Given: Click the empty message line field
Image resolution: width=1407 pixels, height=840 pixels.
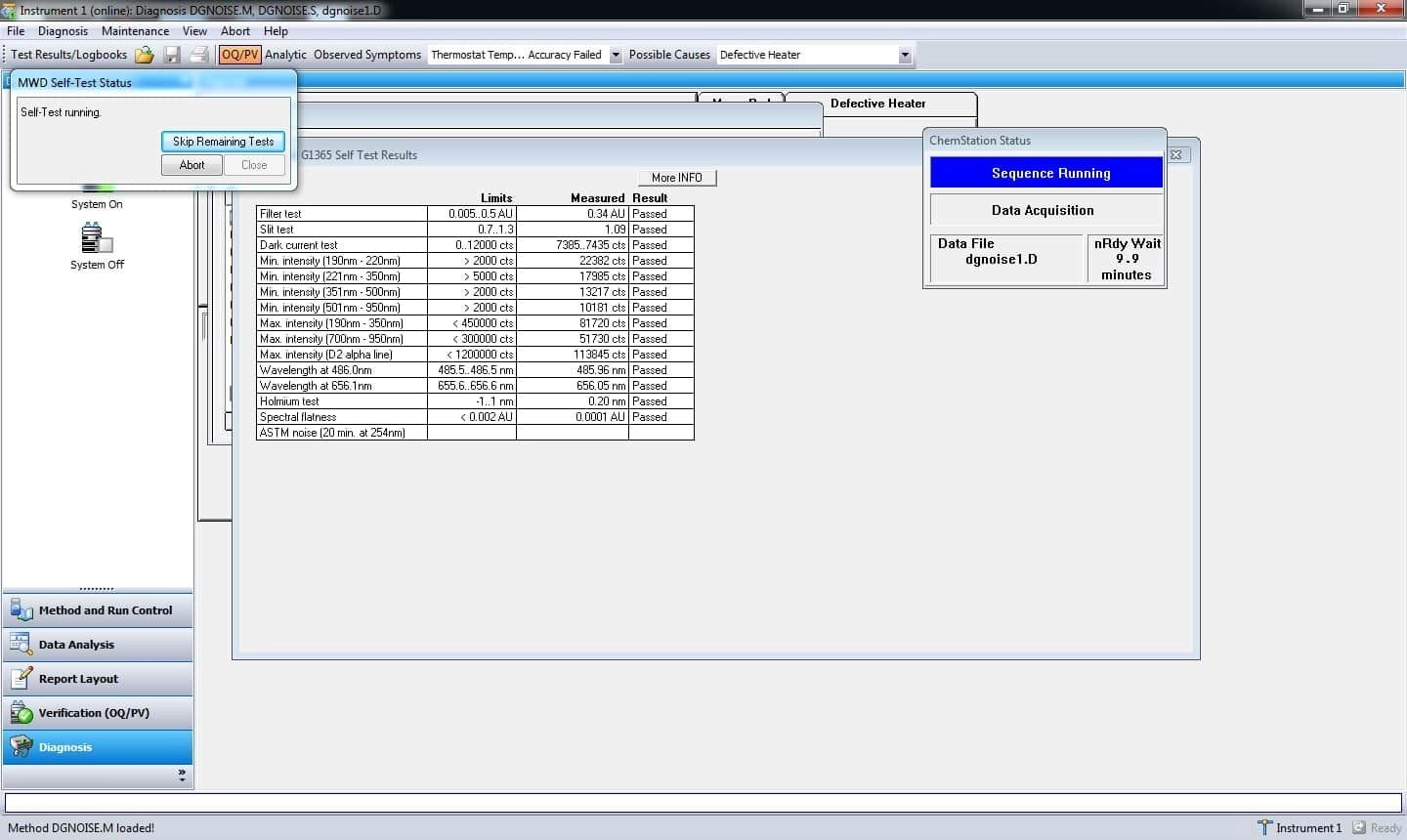Looking at the screenshot, I should 703,803.
